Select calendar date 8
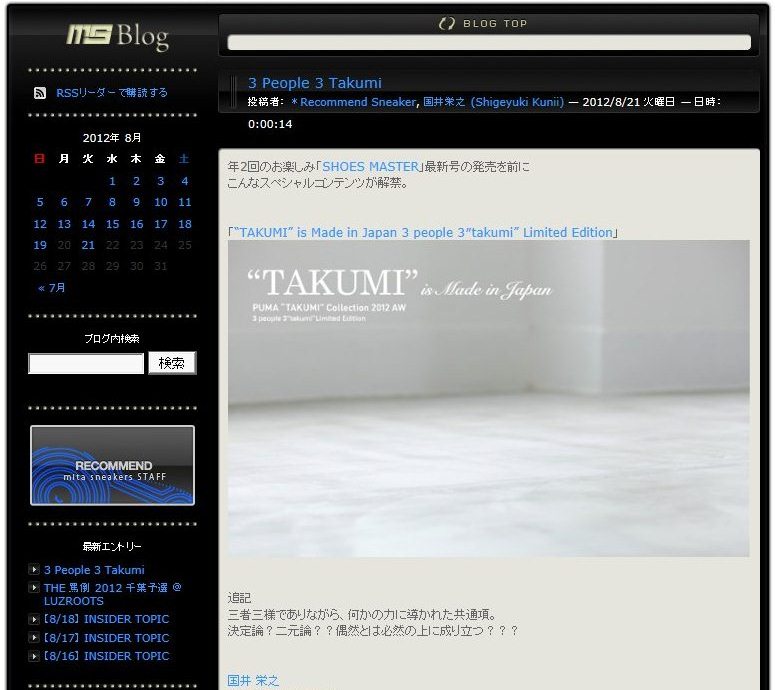Viewport: 775px width, 690px height. tap(112, 202)
